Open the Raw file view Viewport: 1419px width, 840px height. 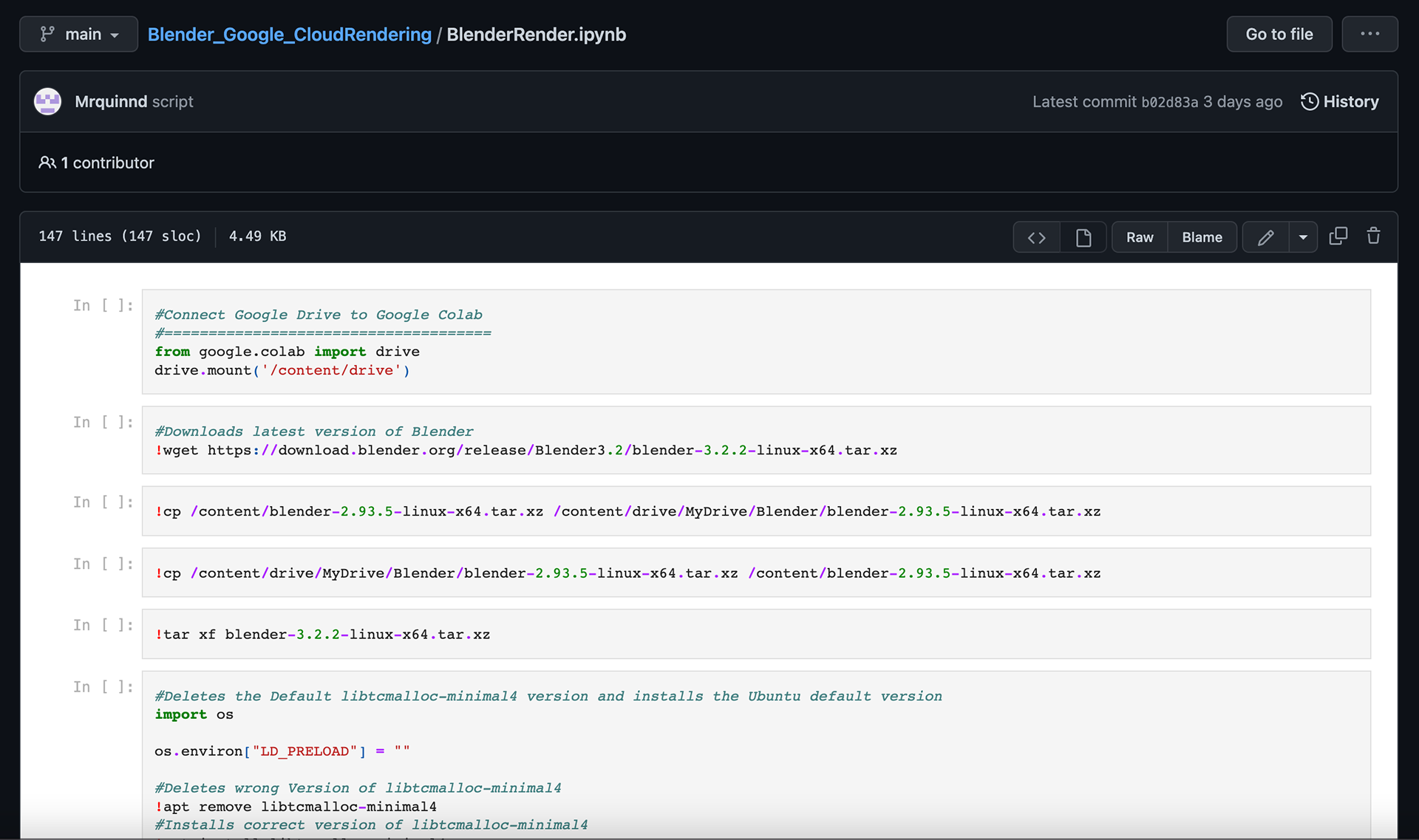1139,237
